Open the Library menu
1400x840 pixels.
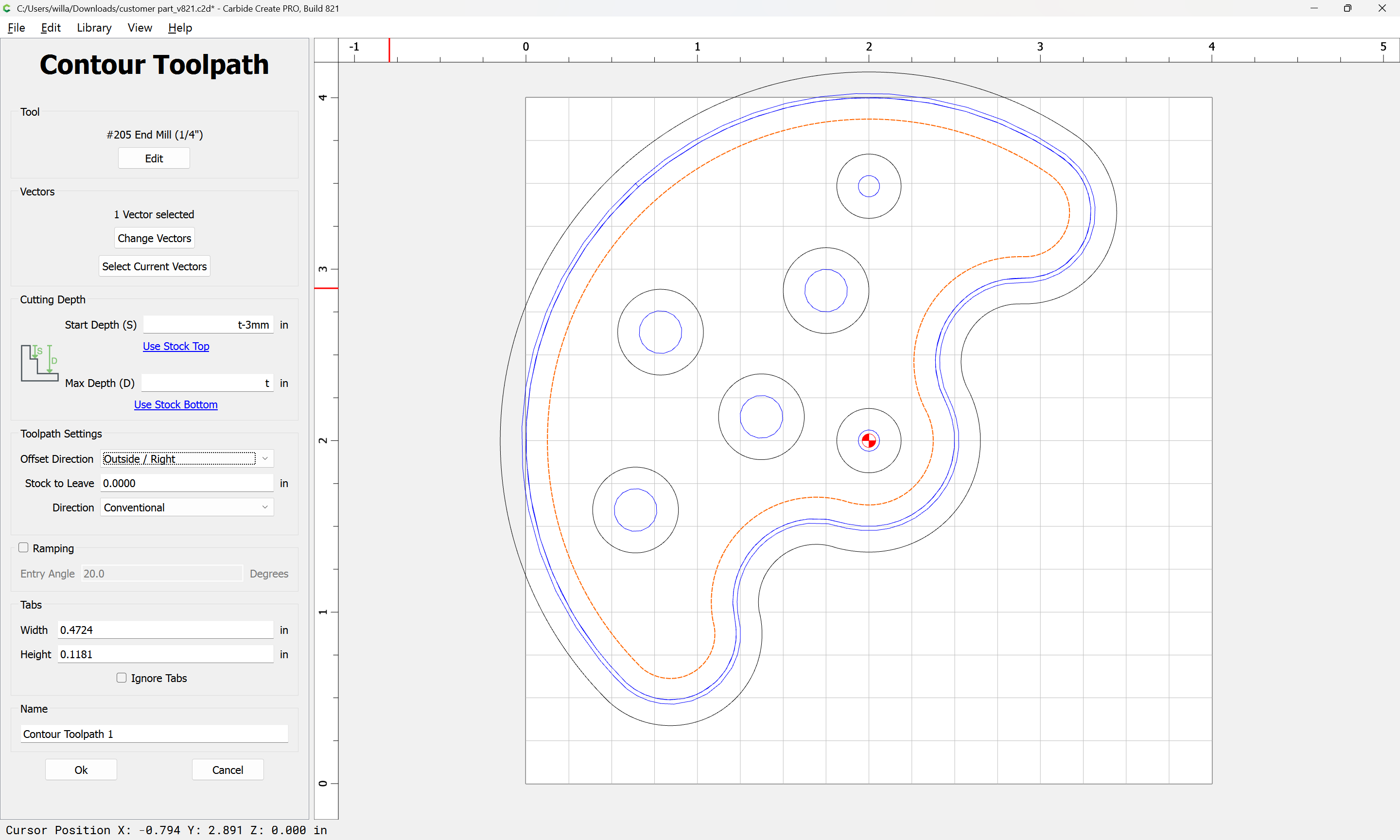tap(94, 27)
